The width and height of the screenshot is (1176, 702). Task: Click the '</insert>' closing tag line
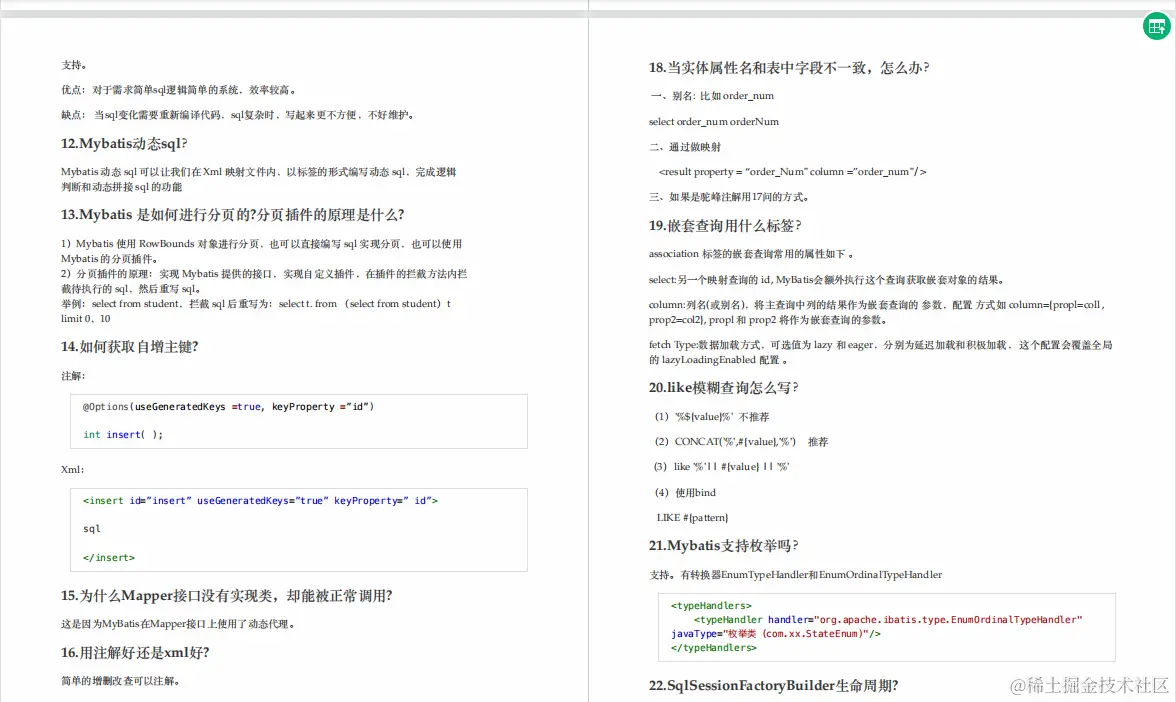[x=109, y=557]
